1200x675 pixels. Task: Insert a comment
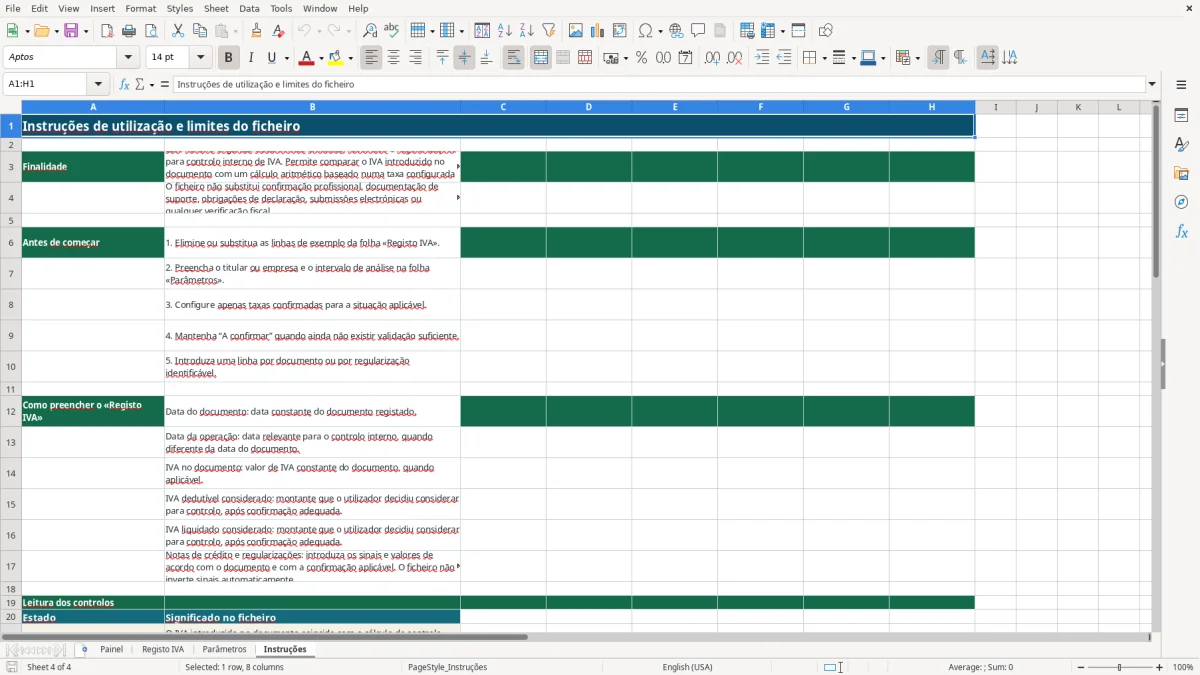[x=698, y=31]
